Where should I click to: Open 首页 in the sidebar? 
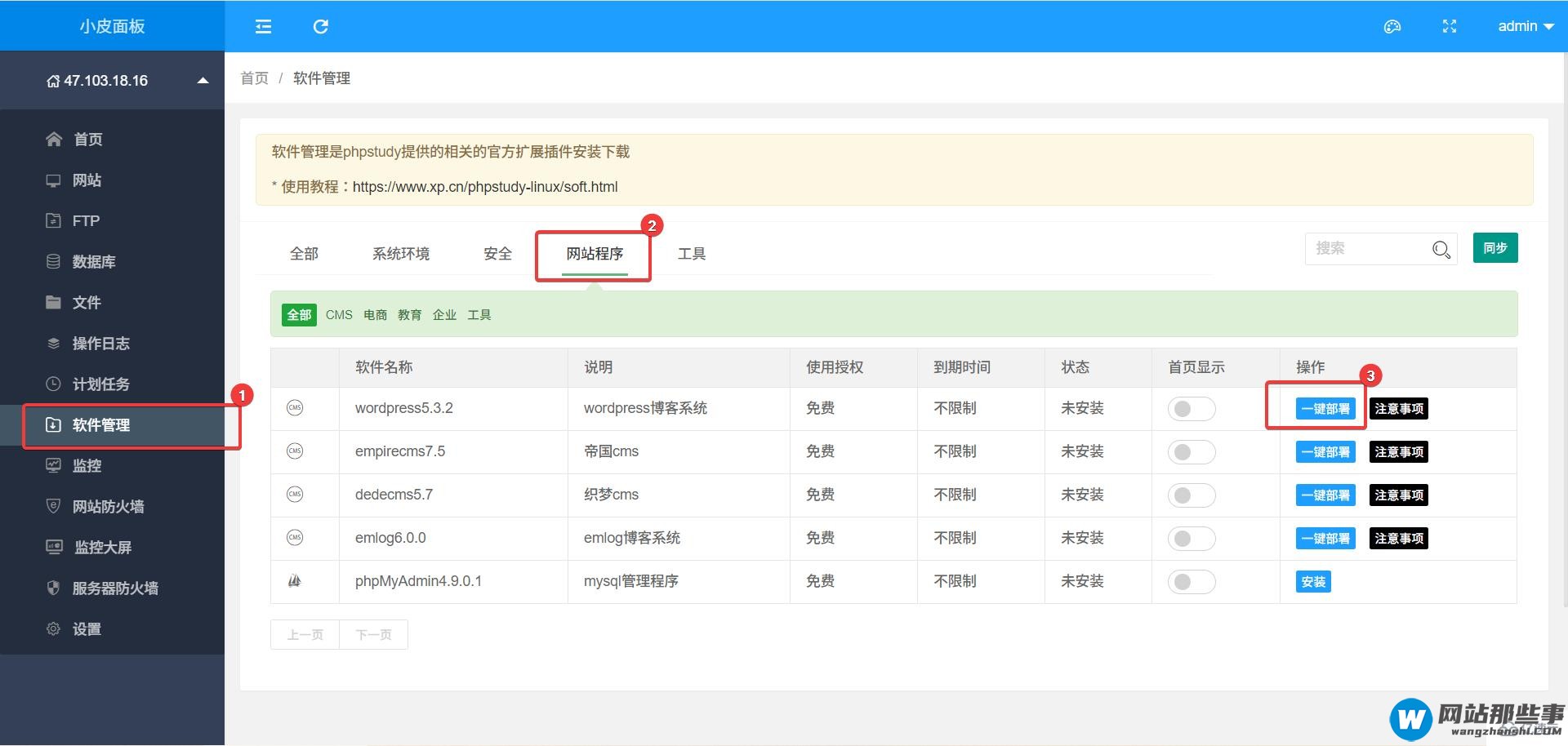[112, 140]
